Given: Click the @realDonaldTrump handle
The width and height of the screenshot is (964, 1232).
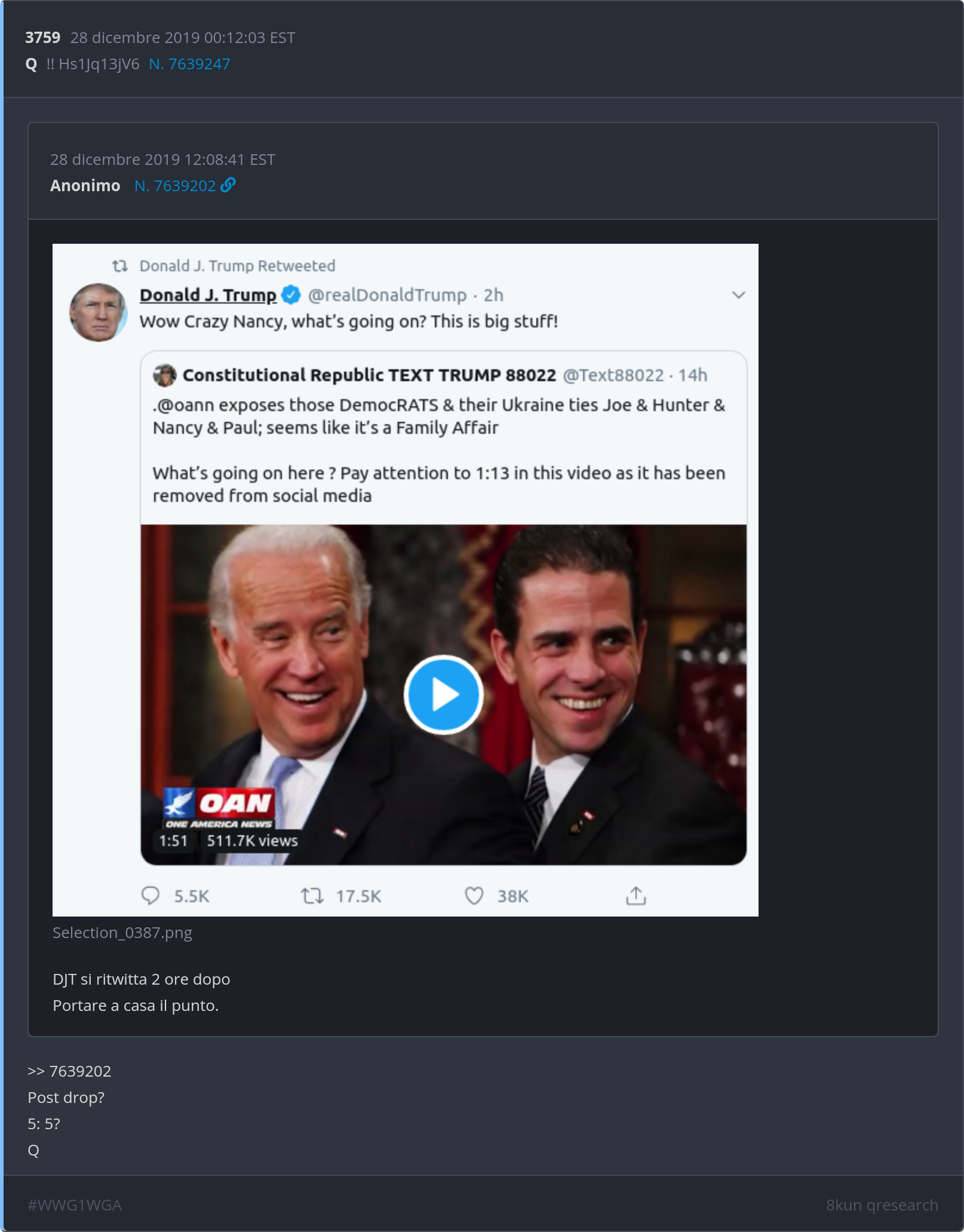Looking at the screenshot, I should tap(387, 295).
